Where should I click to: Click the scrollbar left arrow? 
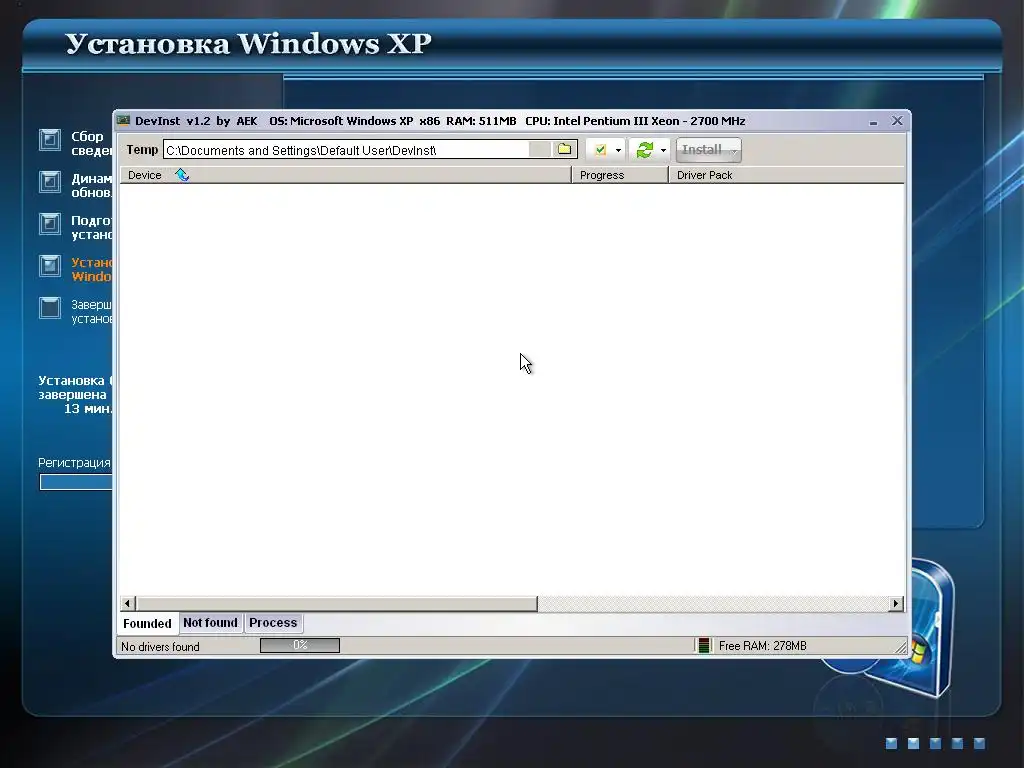(128, 603)
